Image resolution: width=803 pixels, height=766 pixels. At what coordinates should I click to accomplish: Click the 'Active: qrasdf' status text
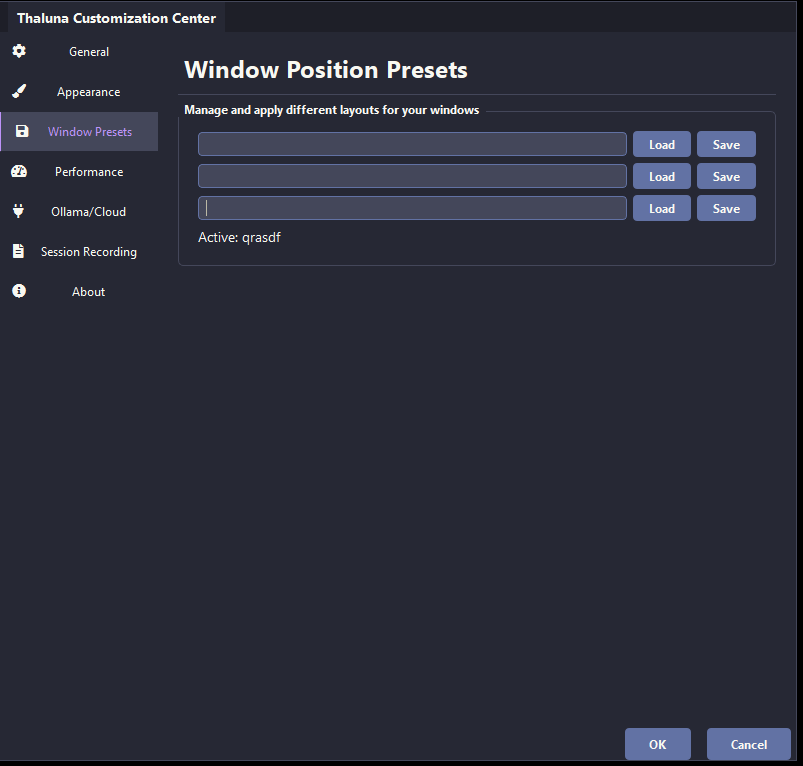coord(239,238)
